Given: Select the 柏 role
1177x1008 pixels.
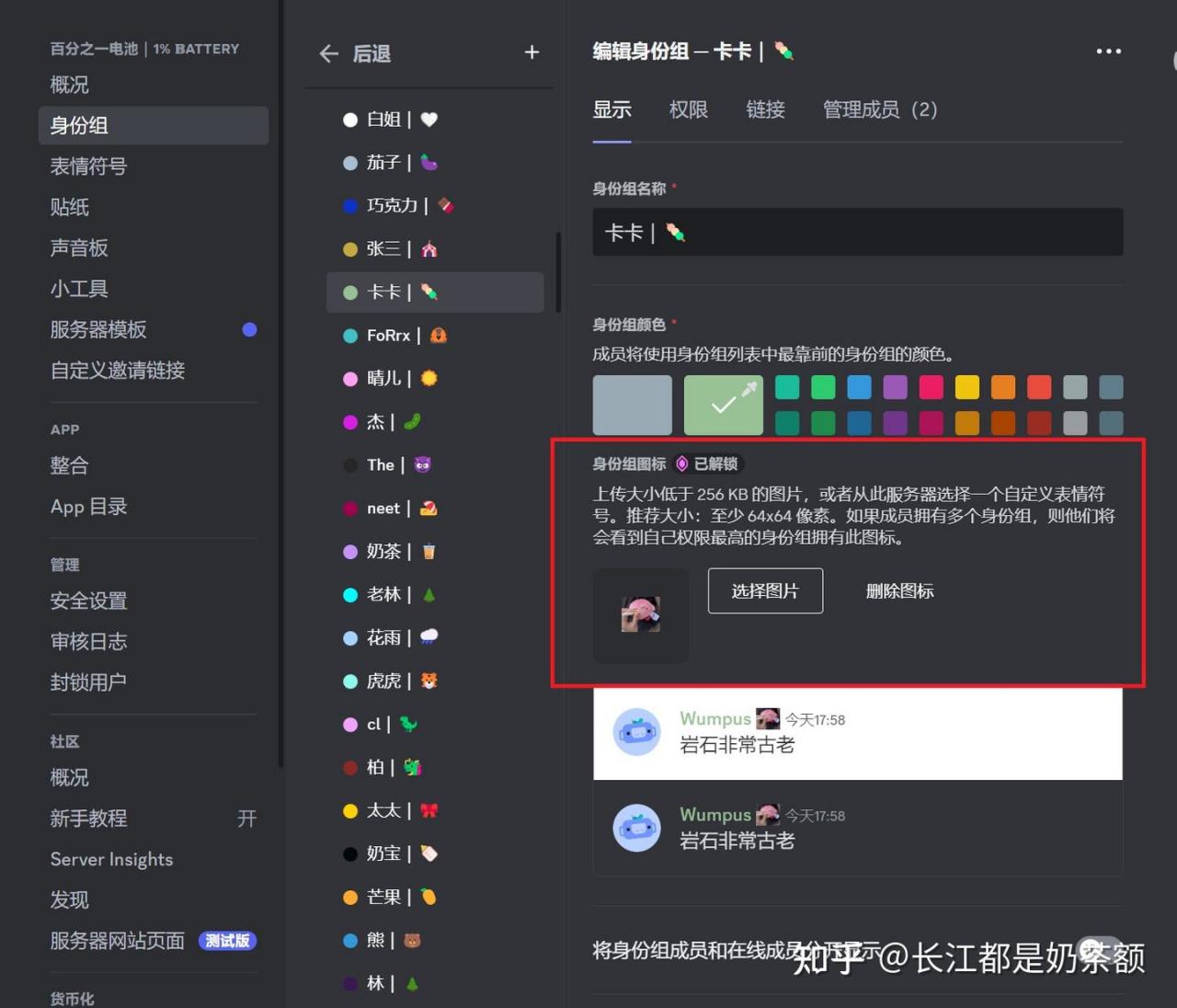Looking at the screenshot, I should (x=435, y=767).
